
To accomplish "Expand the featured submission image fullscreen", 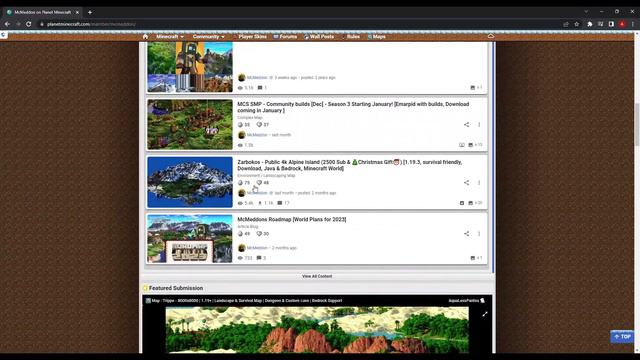I will 484,314.
